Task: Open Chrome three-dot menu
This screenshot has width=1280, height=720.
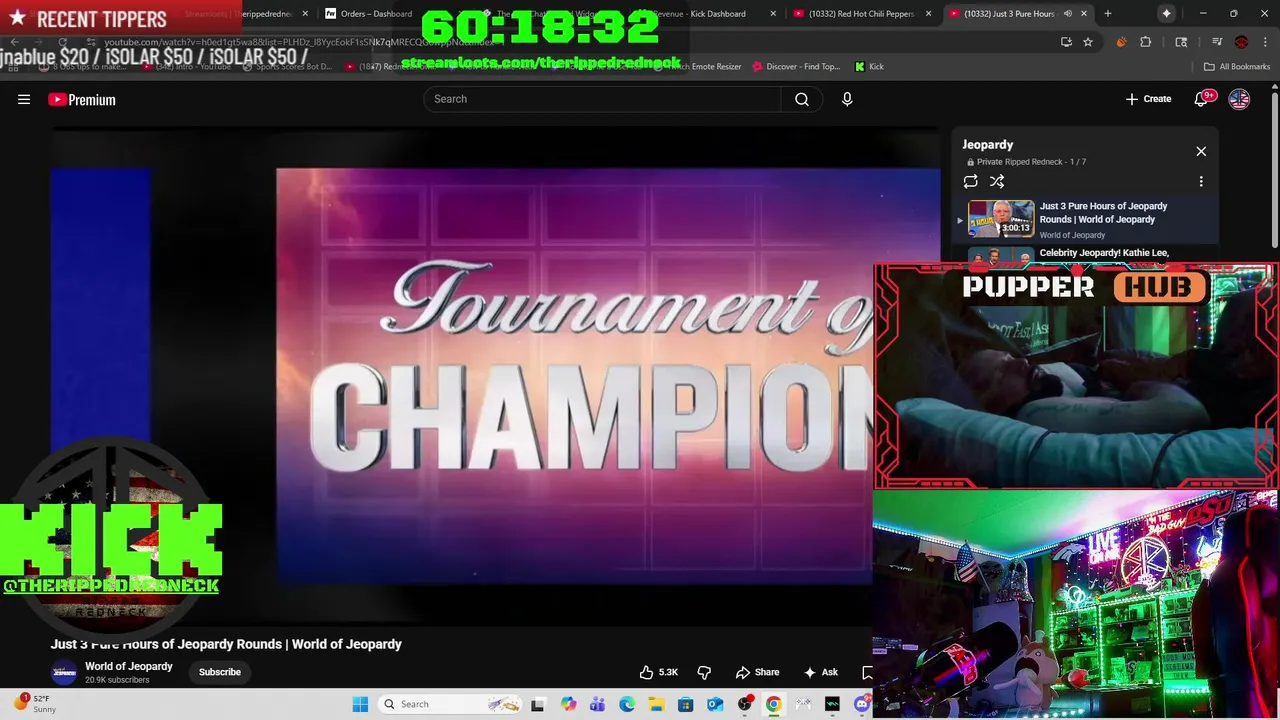Action: pyautogui.click(x=1264, y=42)
